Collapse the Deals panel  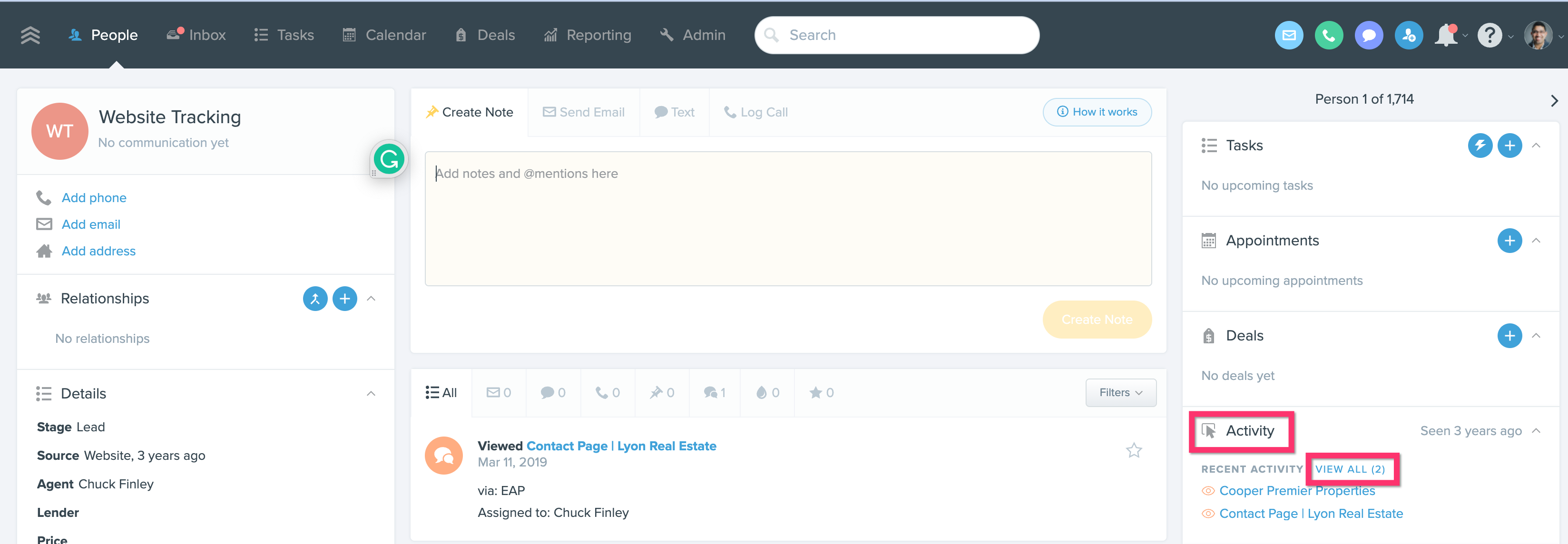click(x=1536, y=336)
